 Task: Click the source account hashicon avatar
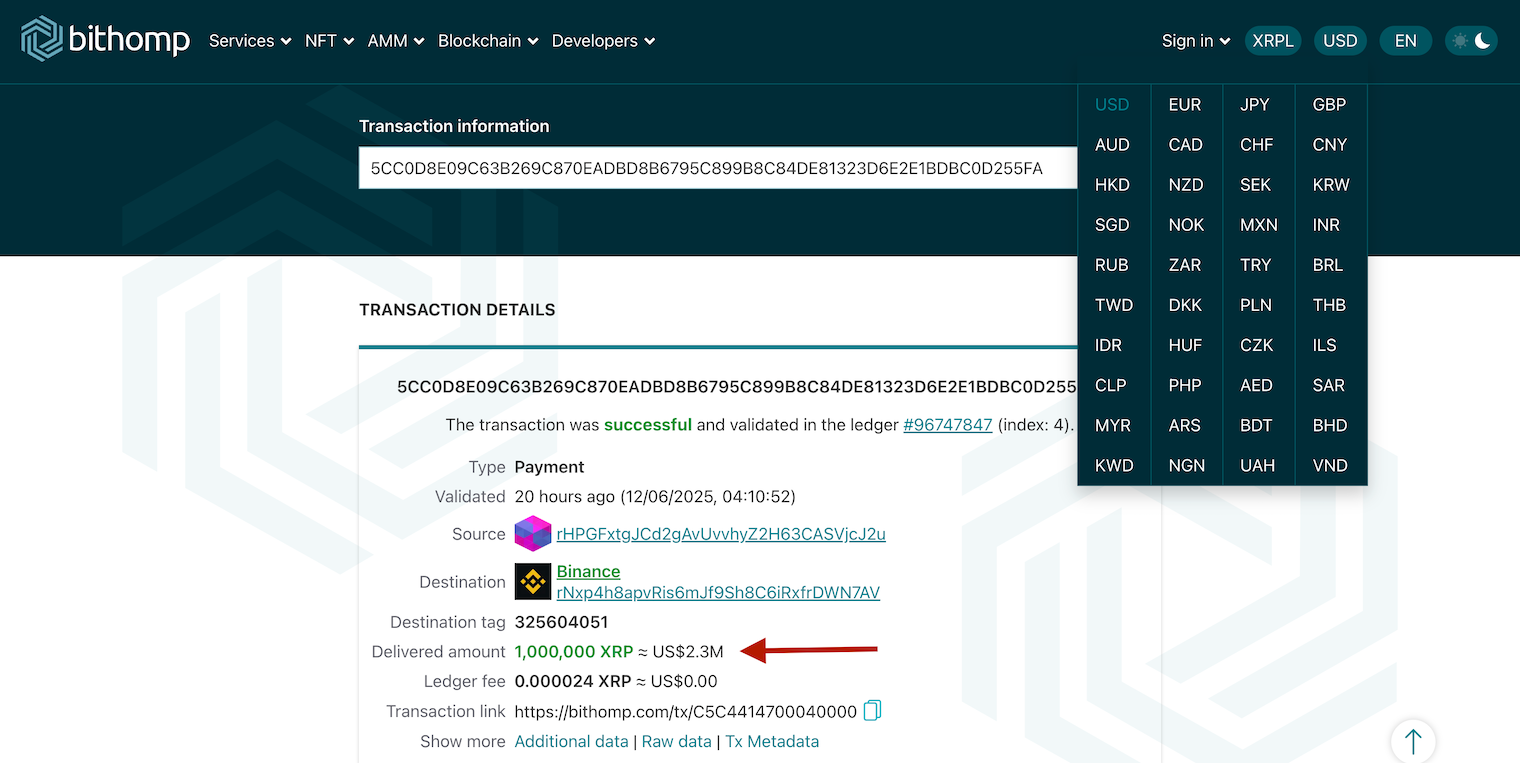tap(533, 534)
